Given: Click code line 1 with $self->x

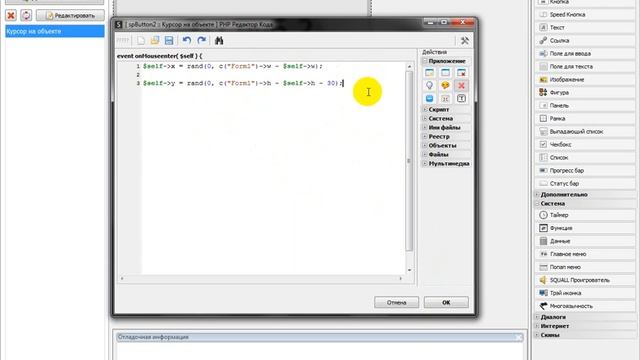Looking at the screenshot, I should pos(233,66).
